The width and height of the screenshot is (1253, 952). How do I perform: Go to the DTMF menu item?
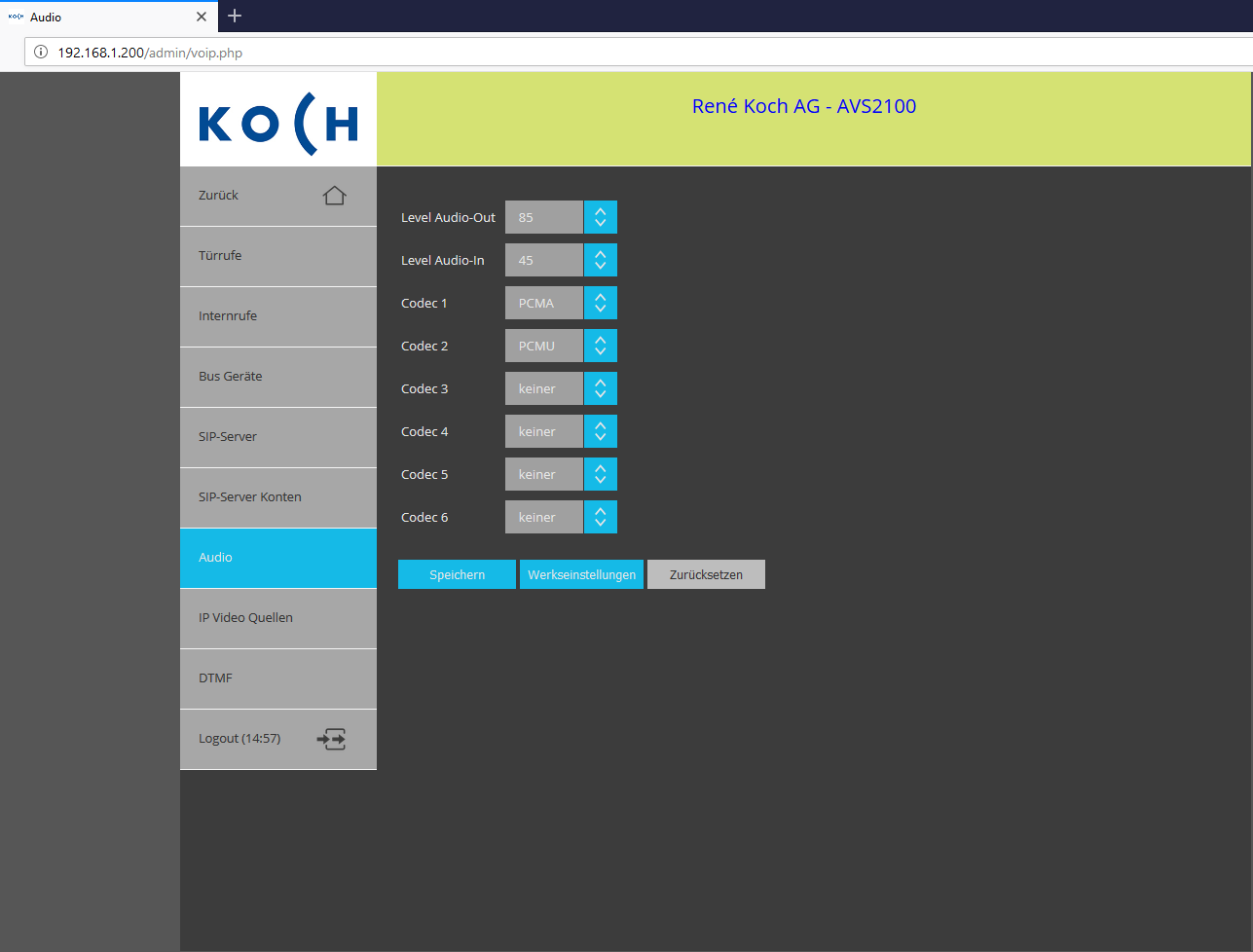tap(278, 678)
